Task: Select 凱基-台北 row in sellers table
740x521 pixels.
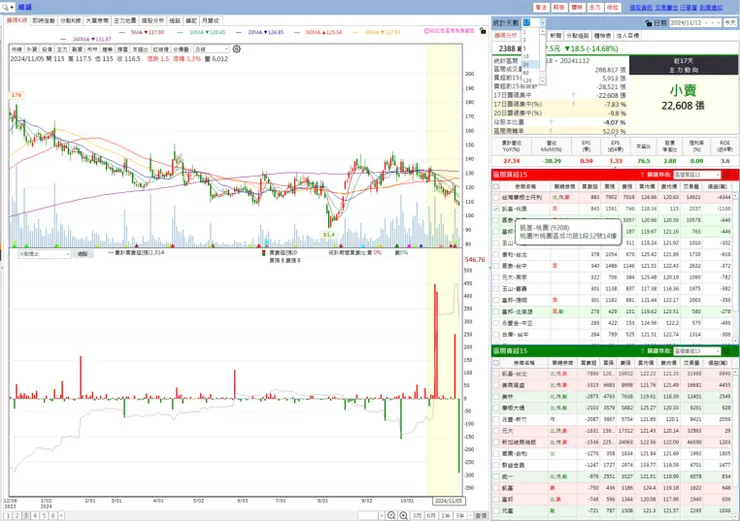Action: (x=612, y=374)
